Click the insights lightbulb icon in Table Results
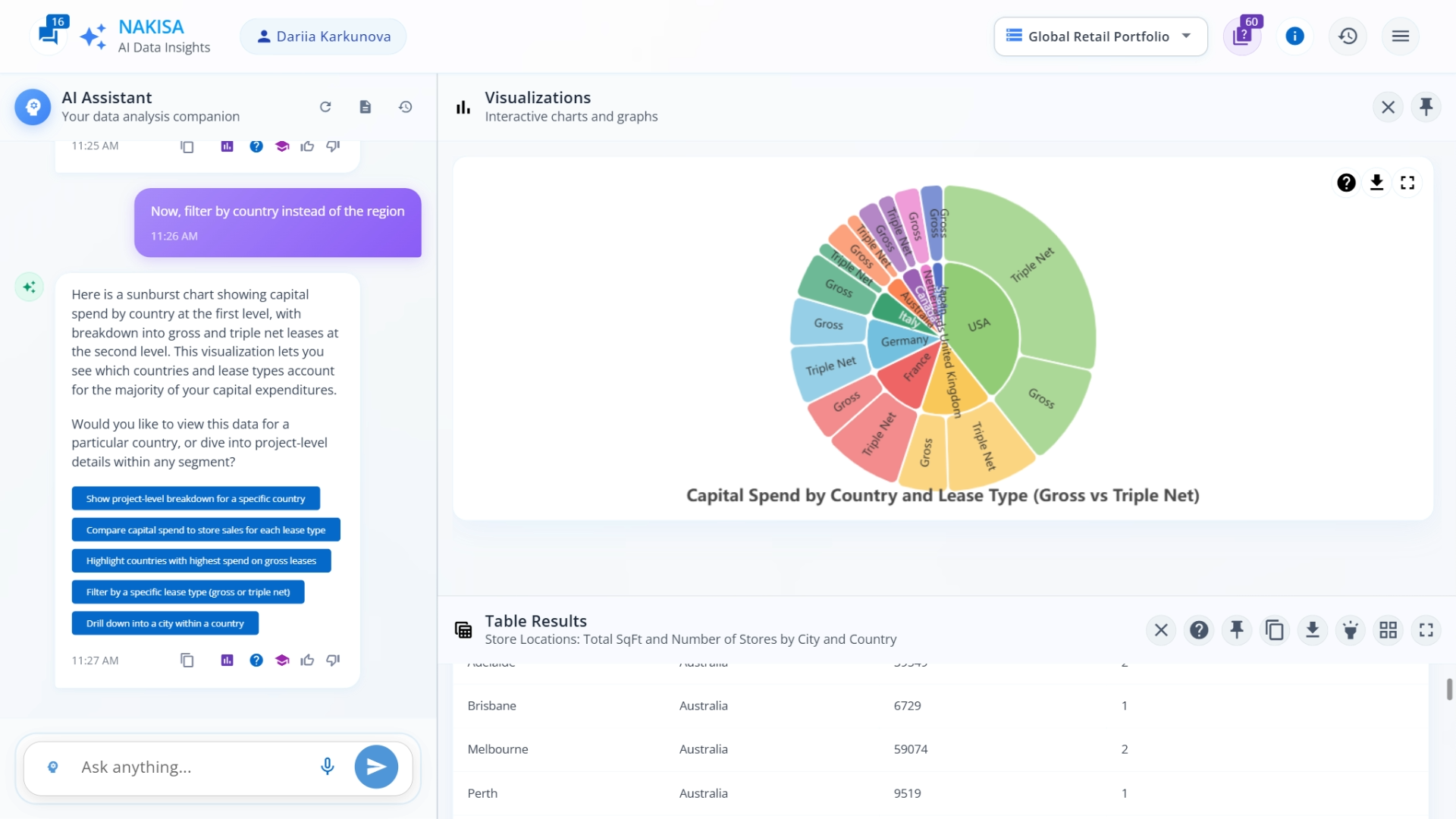The height and width of the screenshot is (819, 1456). [x=1350, y=630]
